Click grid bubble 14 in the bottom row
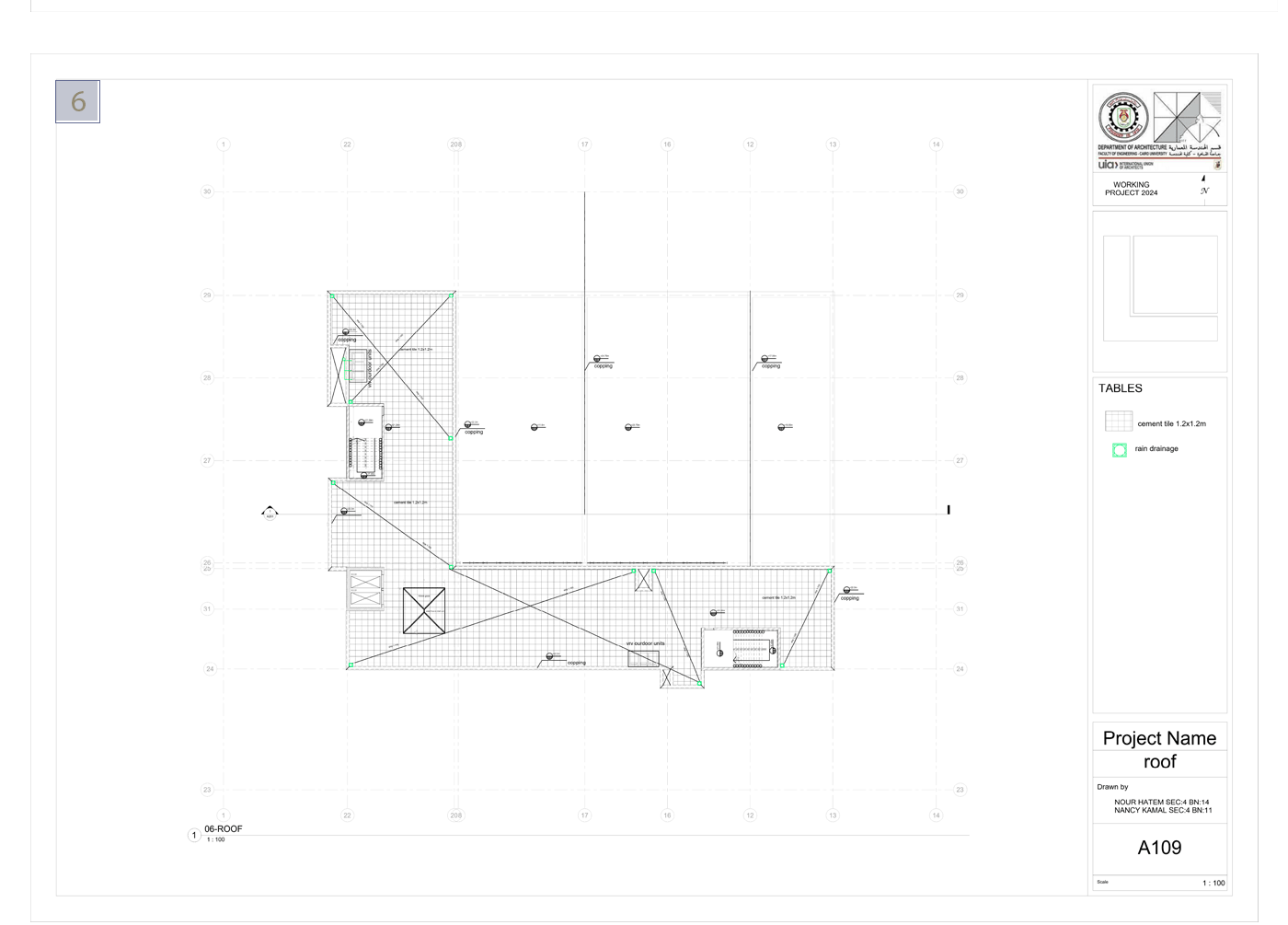 click(x=937, y=815)
